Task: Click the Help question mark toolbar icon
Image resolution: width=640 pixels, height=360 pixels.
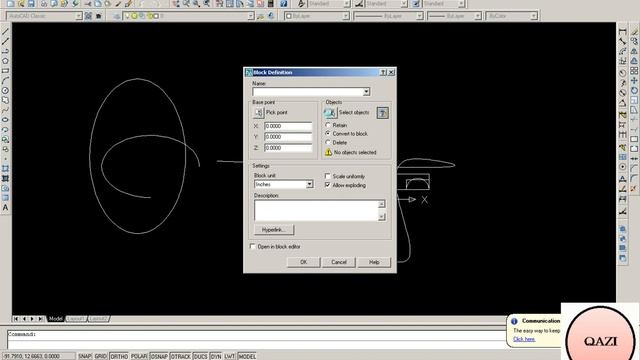Action: click(x=284, y=4)
